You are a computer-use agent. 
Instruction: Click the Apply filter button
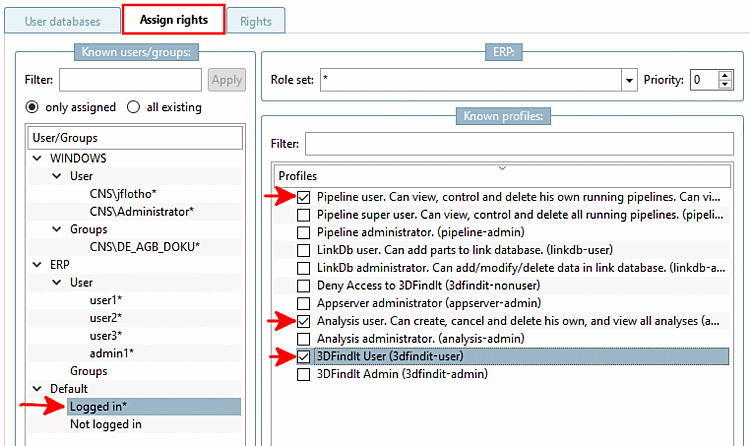coord(226,80)
